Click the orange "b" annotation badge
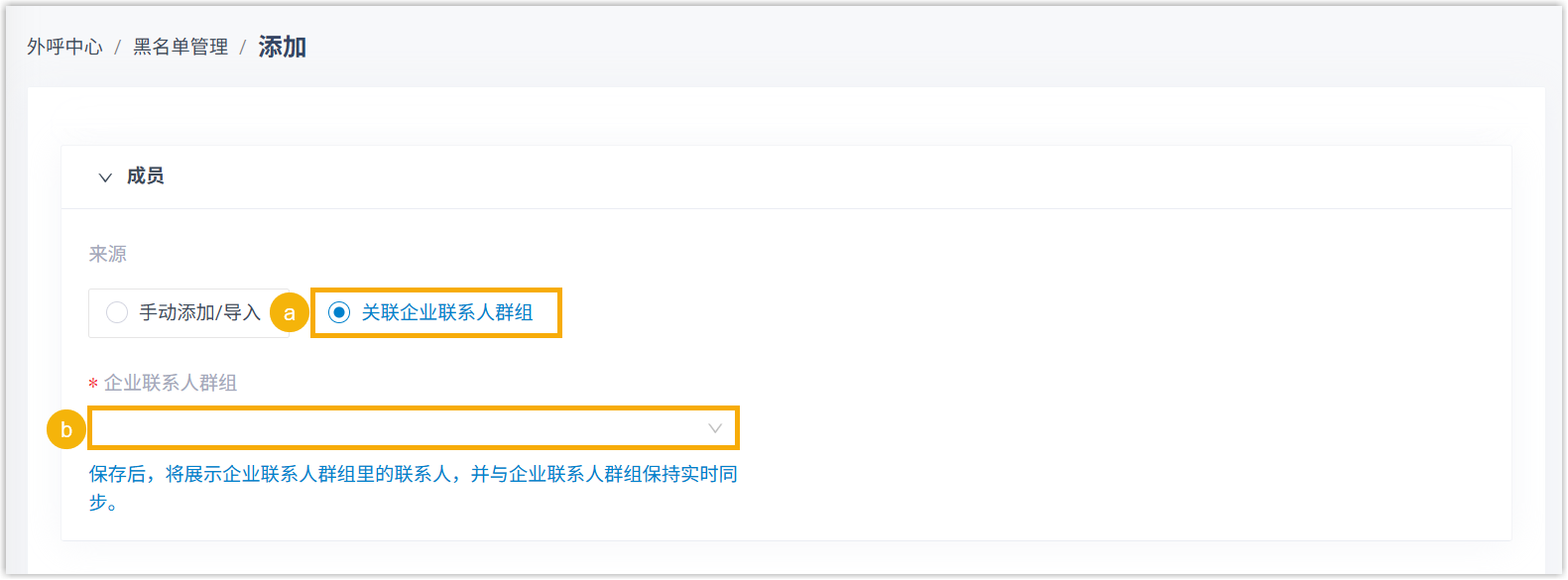 point(66,430)
